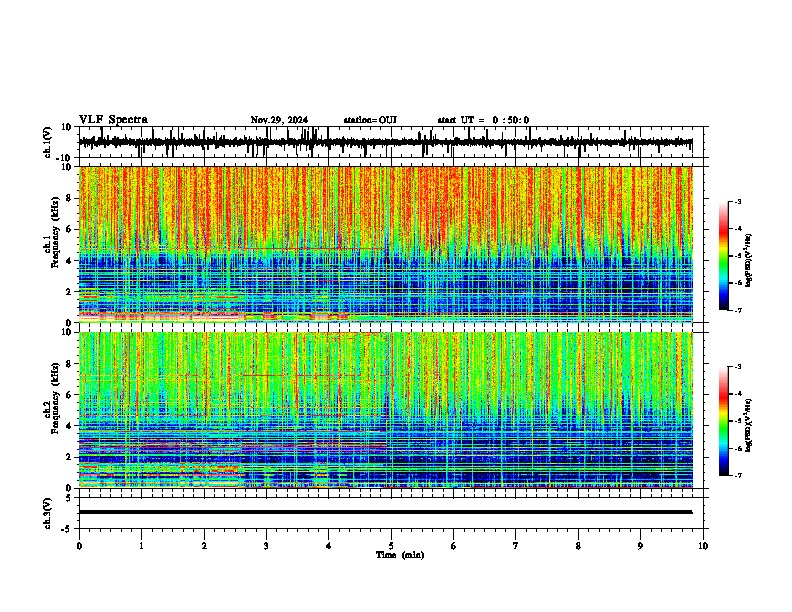Click time axis tick label "10"
Viewport: 792px width, 612px height.
(703, 546)
